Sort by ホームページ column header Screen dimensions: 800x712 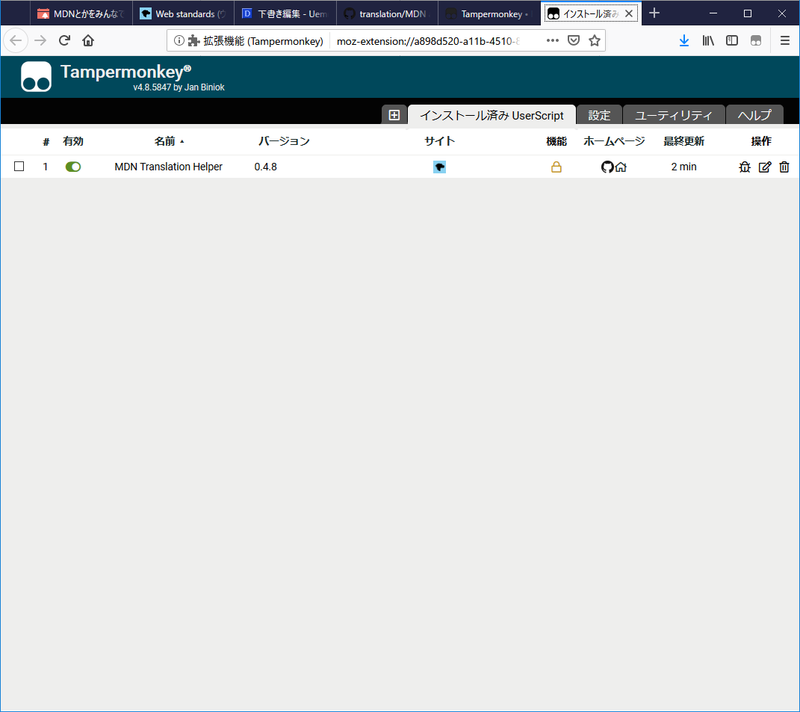pos(614,141)
